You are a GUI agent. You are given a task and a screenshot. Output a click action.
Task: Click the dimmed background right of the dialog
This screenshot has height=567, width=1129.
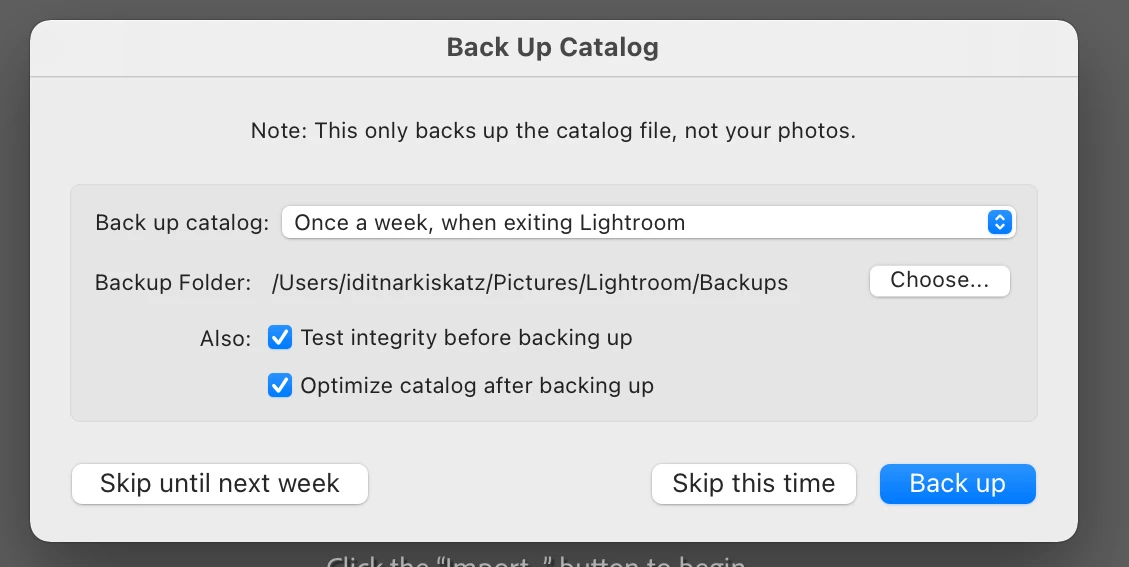(1104, 300)
